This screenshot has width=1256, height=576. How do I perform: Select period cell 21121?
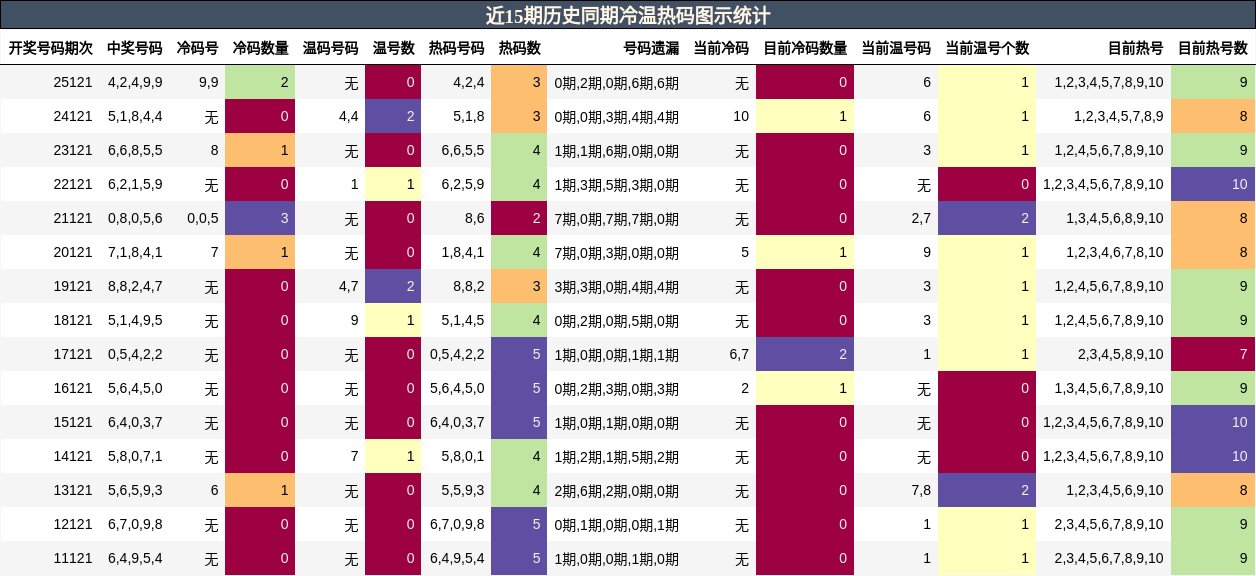pos(73,218)
